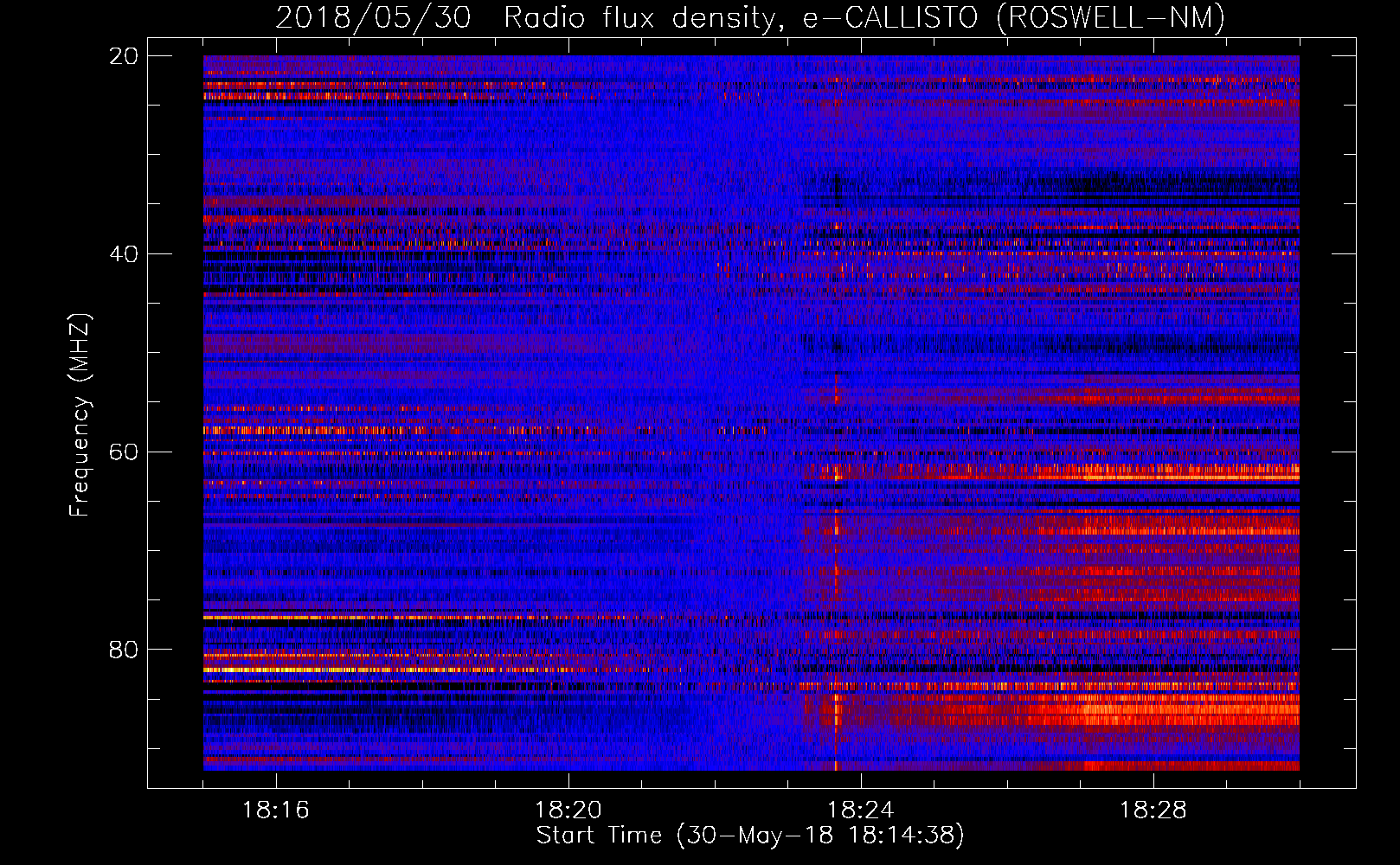This screenshot has height=865, width=1400.
Task: Click the date '2018/05/30' in the title
Action: (374, 17)
